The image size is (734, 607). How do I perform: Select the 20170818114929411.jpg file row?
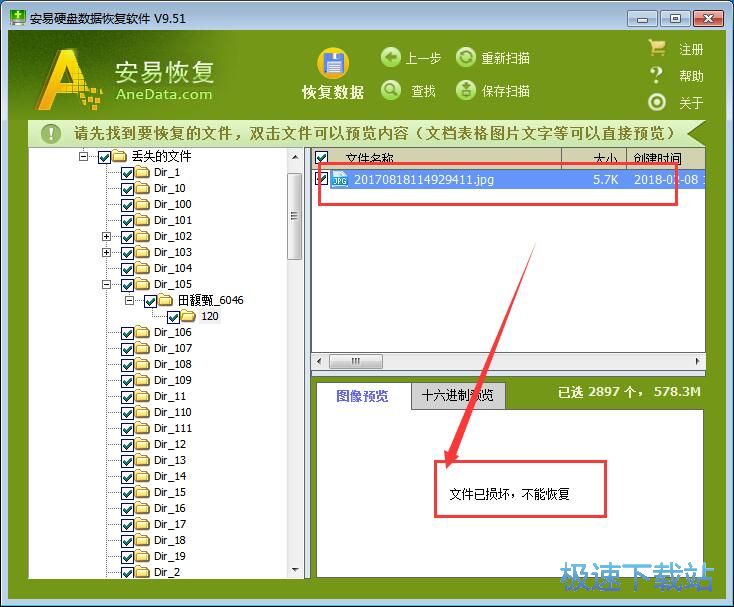508,179
